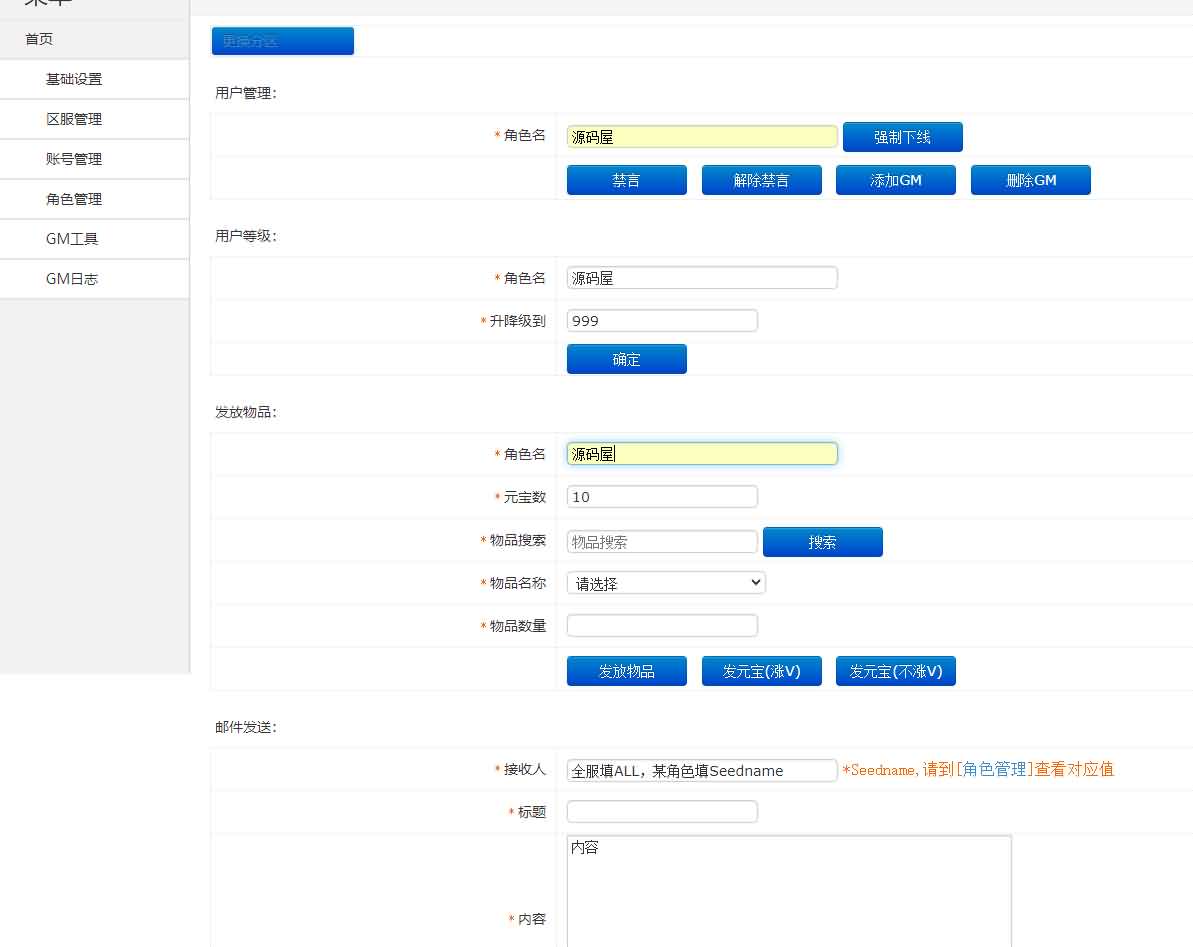Click the 搜索 button to search items
This screenshot has height=947, width=1193.
[x=822, y=541]
